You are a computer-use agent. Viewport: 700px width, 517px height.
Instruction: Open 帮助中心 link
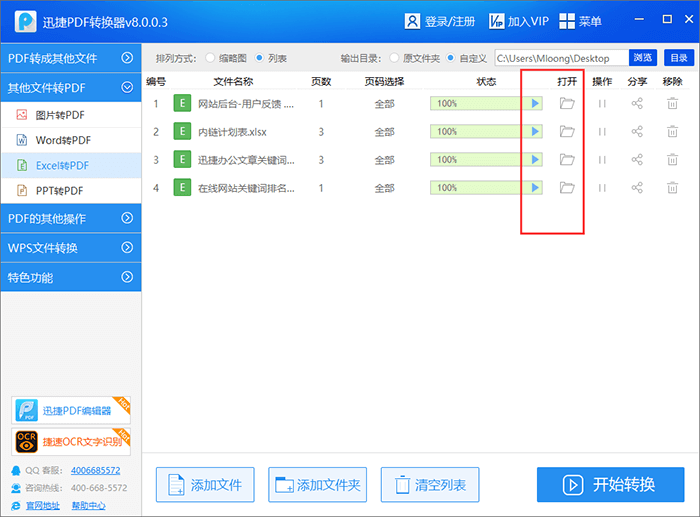click(x=88, y=505)
